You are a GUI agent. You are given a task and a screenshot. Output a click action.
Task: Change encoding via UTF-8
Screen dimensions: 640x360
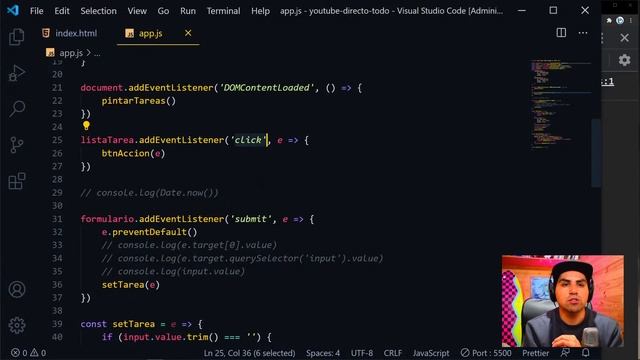click(362, 353)
